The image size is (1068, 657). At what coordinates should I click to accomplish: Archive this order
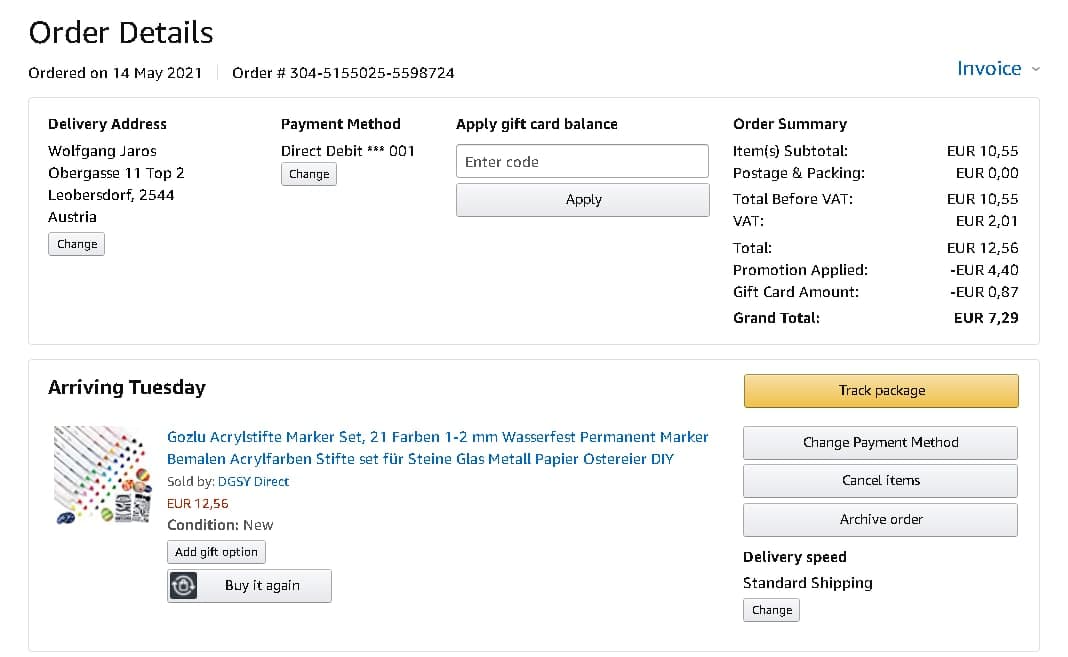point(880,520)
